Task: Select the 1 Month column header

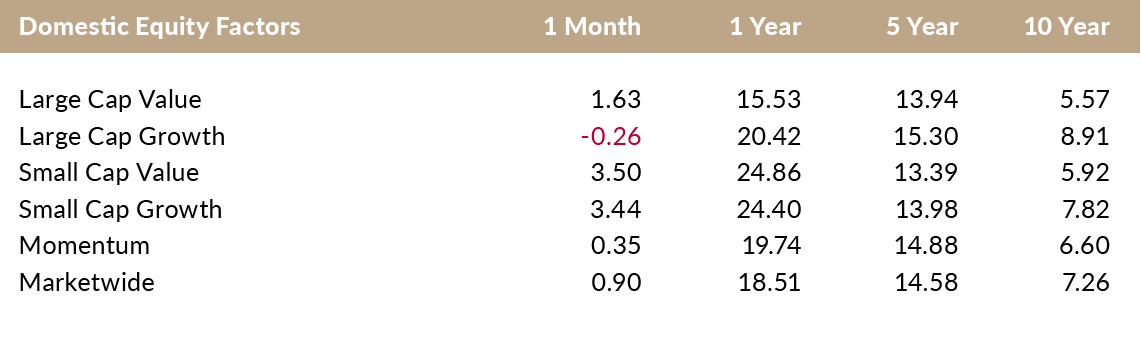Action: pyautogui.click(x=592, y=27)
